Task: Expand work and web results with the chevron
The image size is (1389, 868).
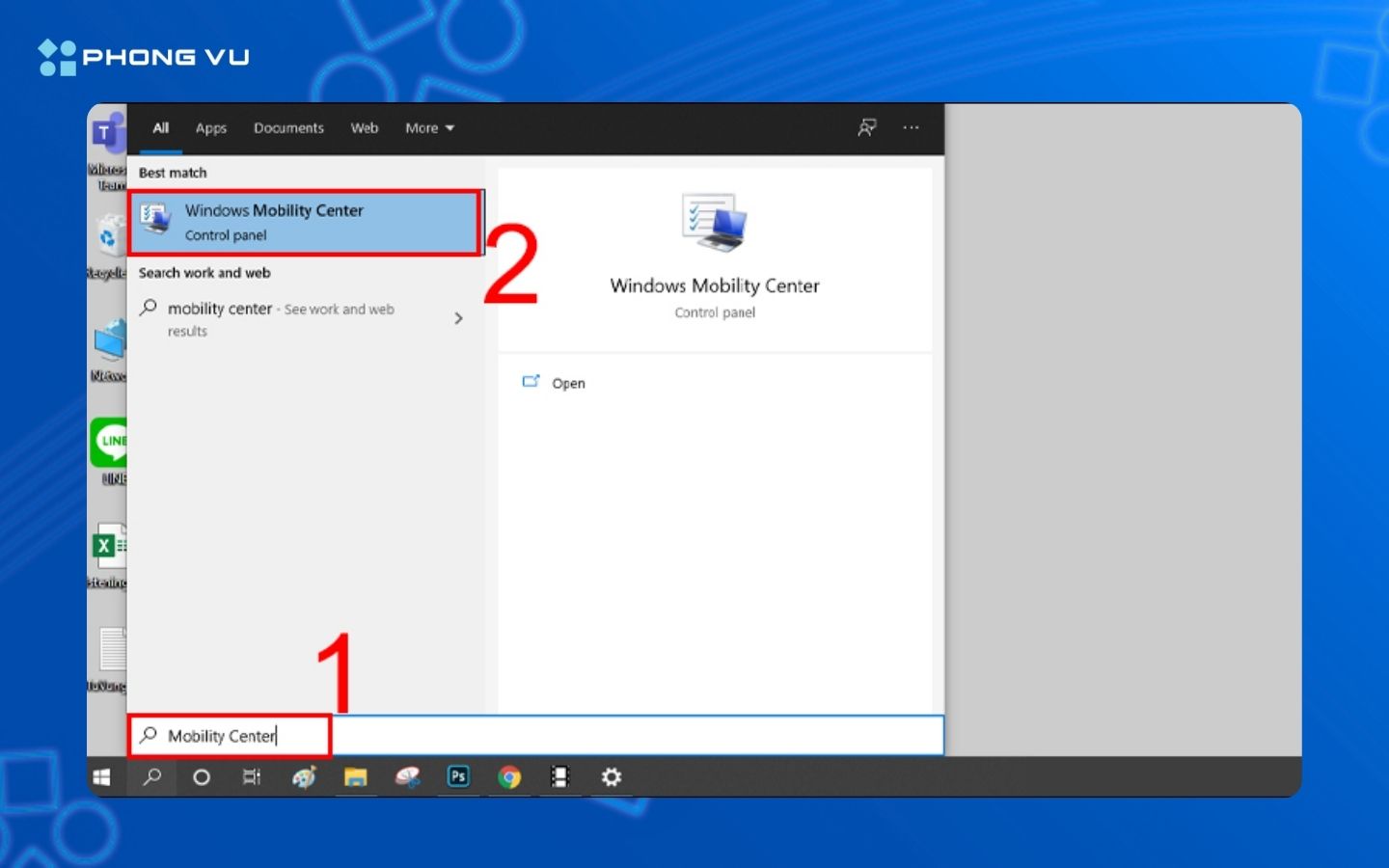Action: tap(458, 318)
